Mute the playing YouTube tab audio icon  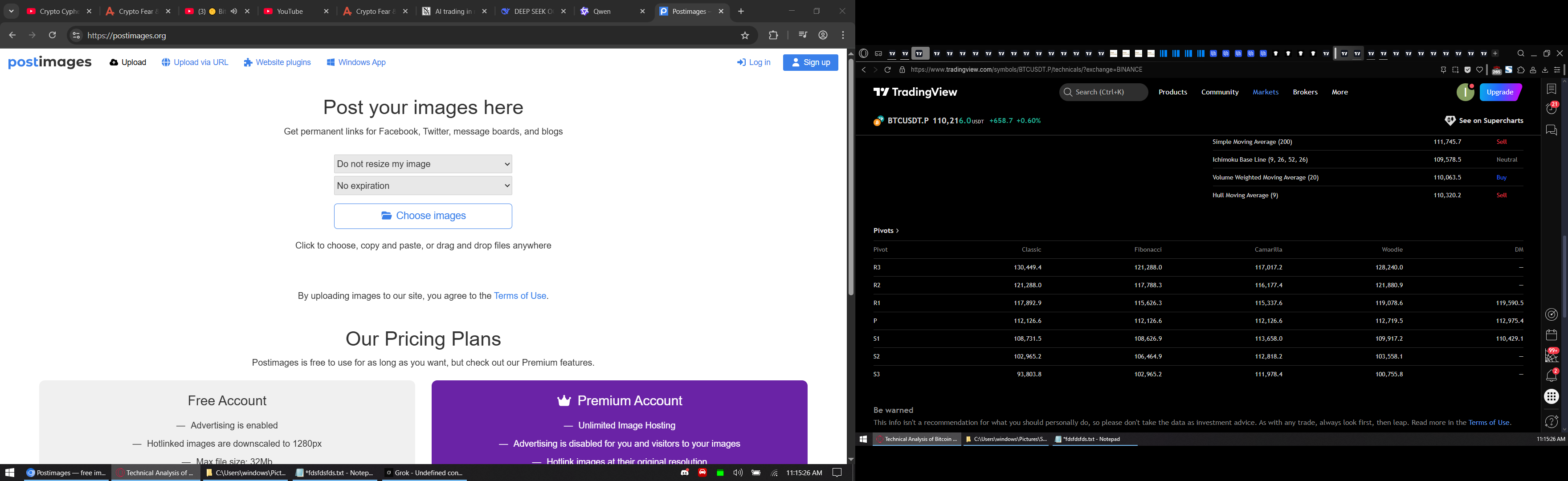pyautogui.click(x=234, y=12)
